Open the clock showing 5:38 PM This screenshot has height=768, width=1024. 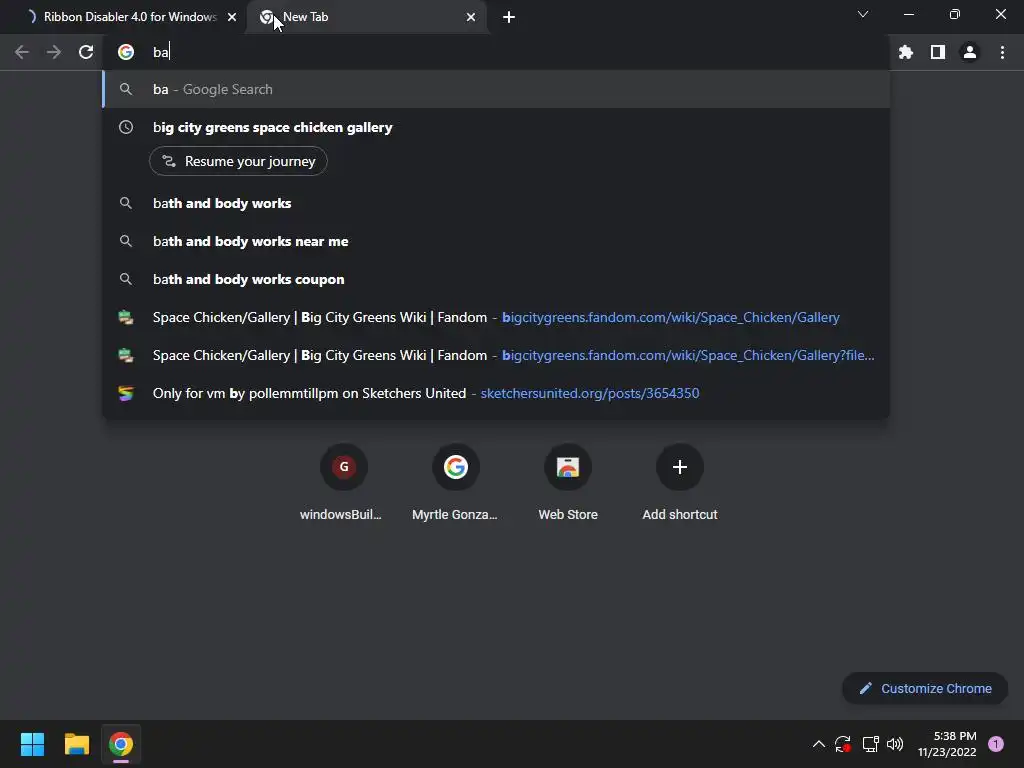click(x=947, y=744)
